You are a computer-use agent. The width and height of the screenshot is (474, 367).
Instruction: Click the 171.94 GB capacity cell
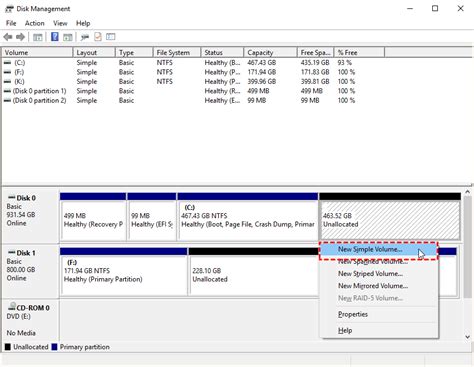[x=261, y=72]
